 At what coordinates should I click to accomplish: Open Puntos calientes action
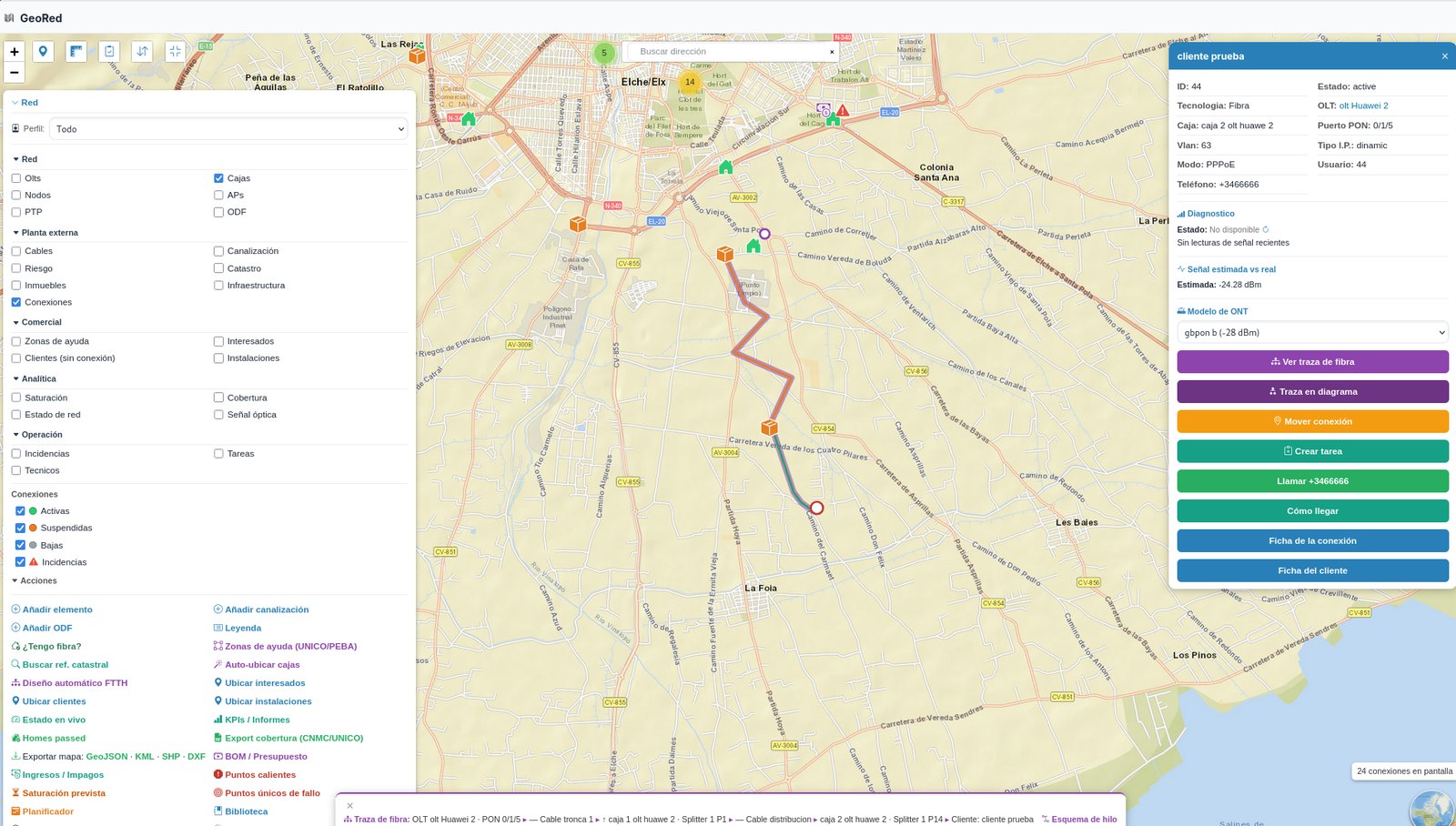tap(255, 775)
